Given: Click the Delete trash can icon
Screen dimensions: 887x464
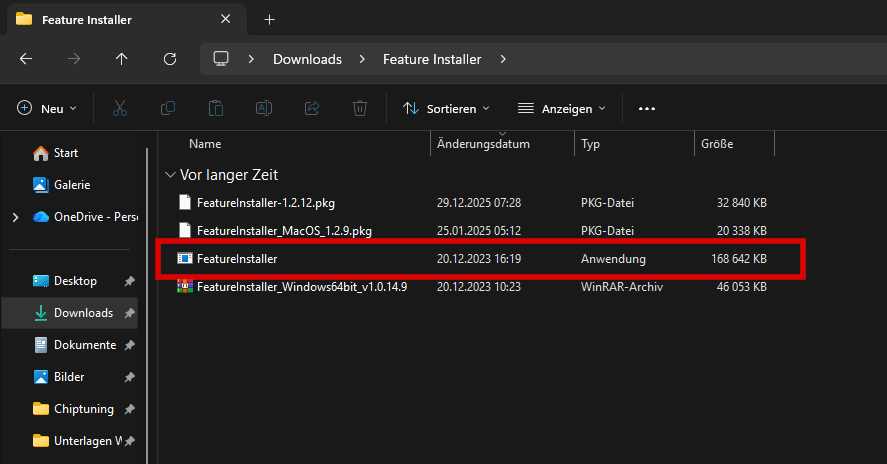Looking at the screenshot, I should [x=360, y=108].
